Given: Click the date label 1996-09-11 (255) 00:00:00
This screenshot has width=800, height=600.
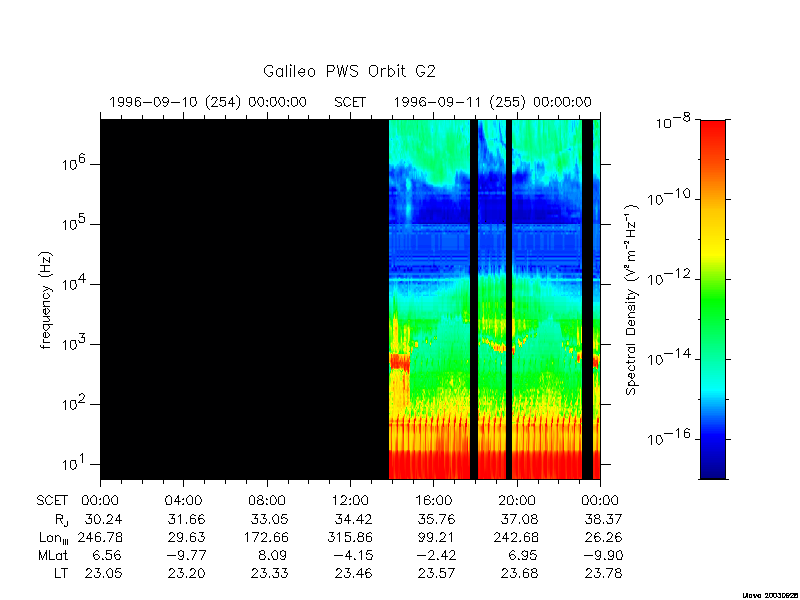Looking at the screenshot, I should point(492,102).
